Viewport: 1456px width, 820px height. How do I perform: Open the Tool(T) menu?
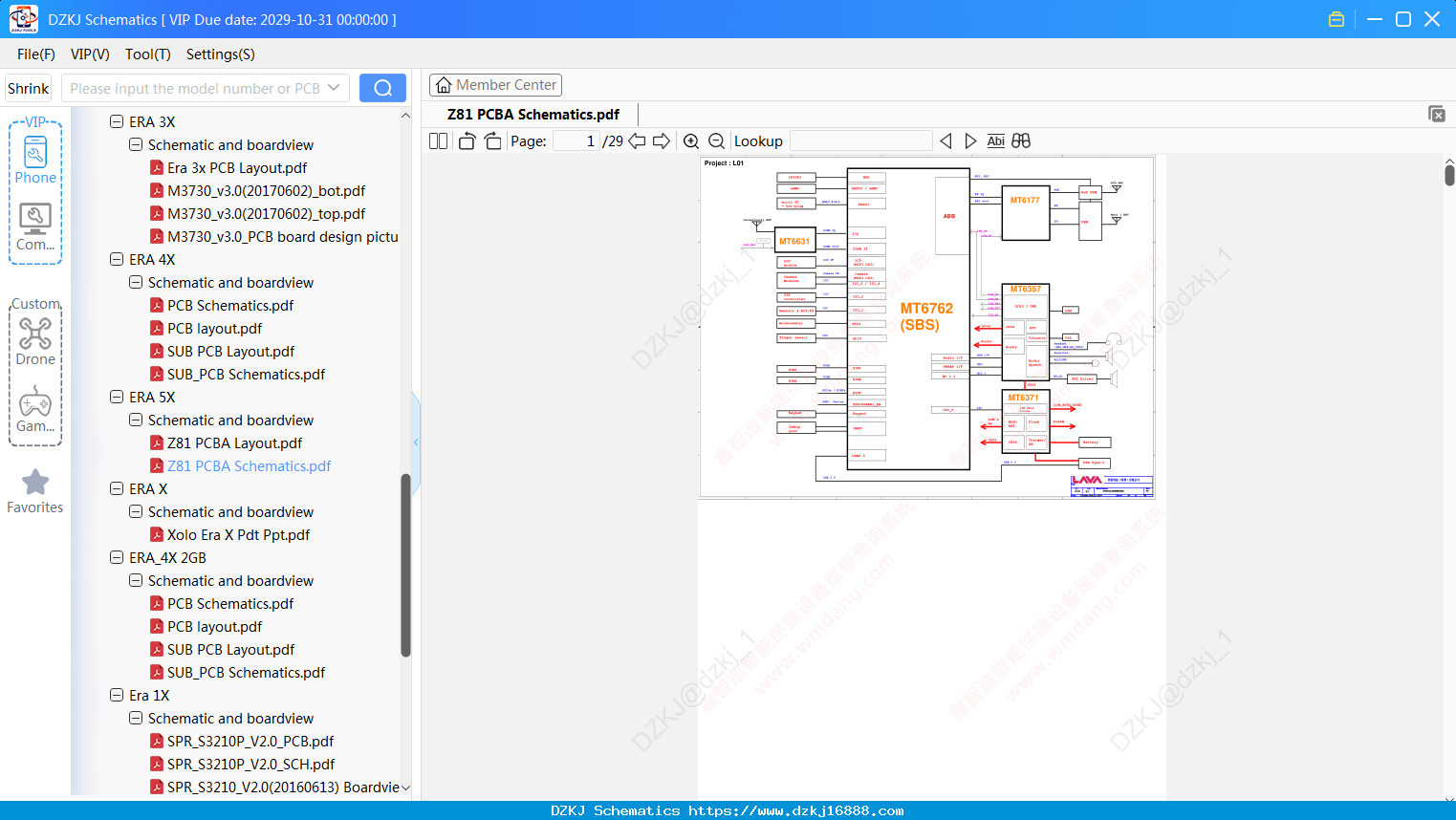pos(148,54)
